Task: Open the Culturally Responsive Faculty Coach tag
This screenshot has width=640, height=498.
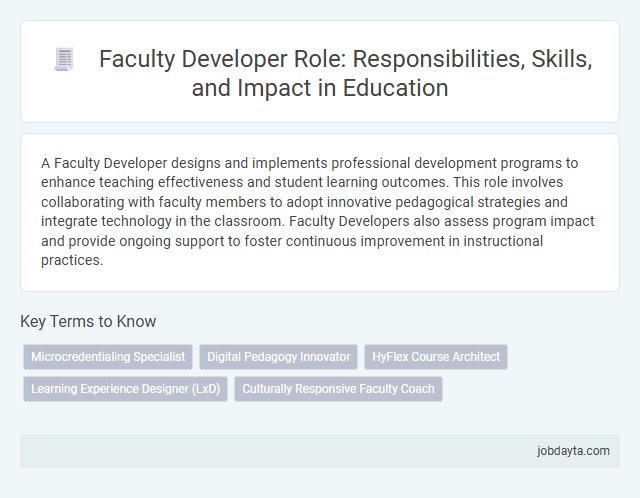Action: pos(338,389)
